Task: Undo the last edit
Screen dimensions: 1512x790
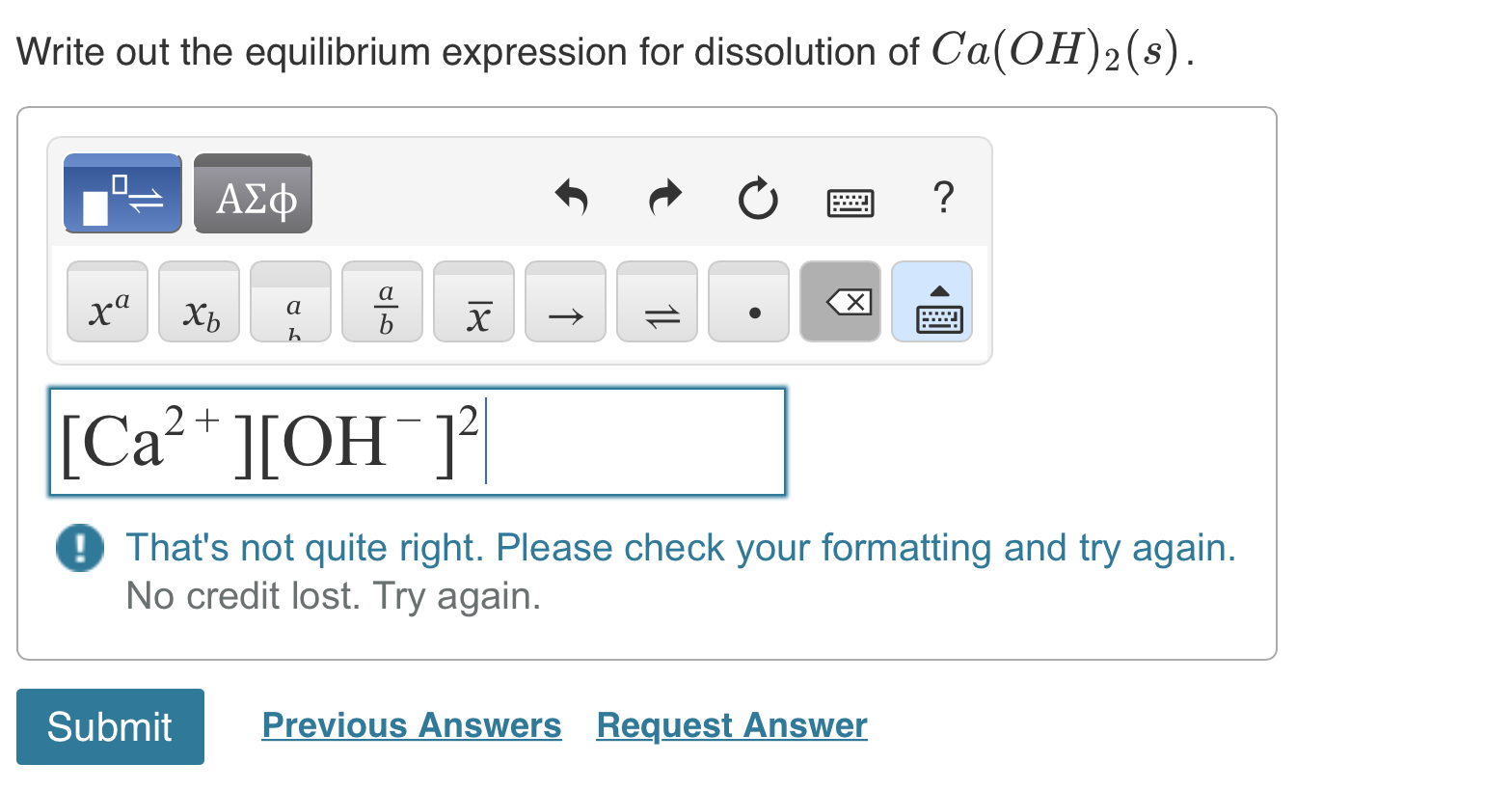Action: point(571,198)
